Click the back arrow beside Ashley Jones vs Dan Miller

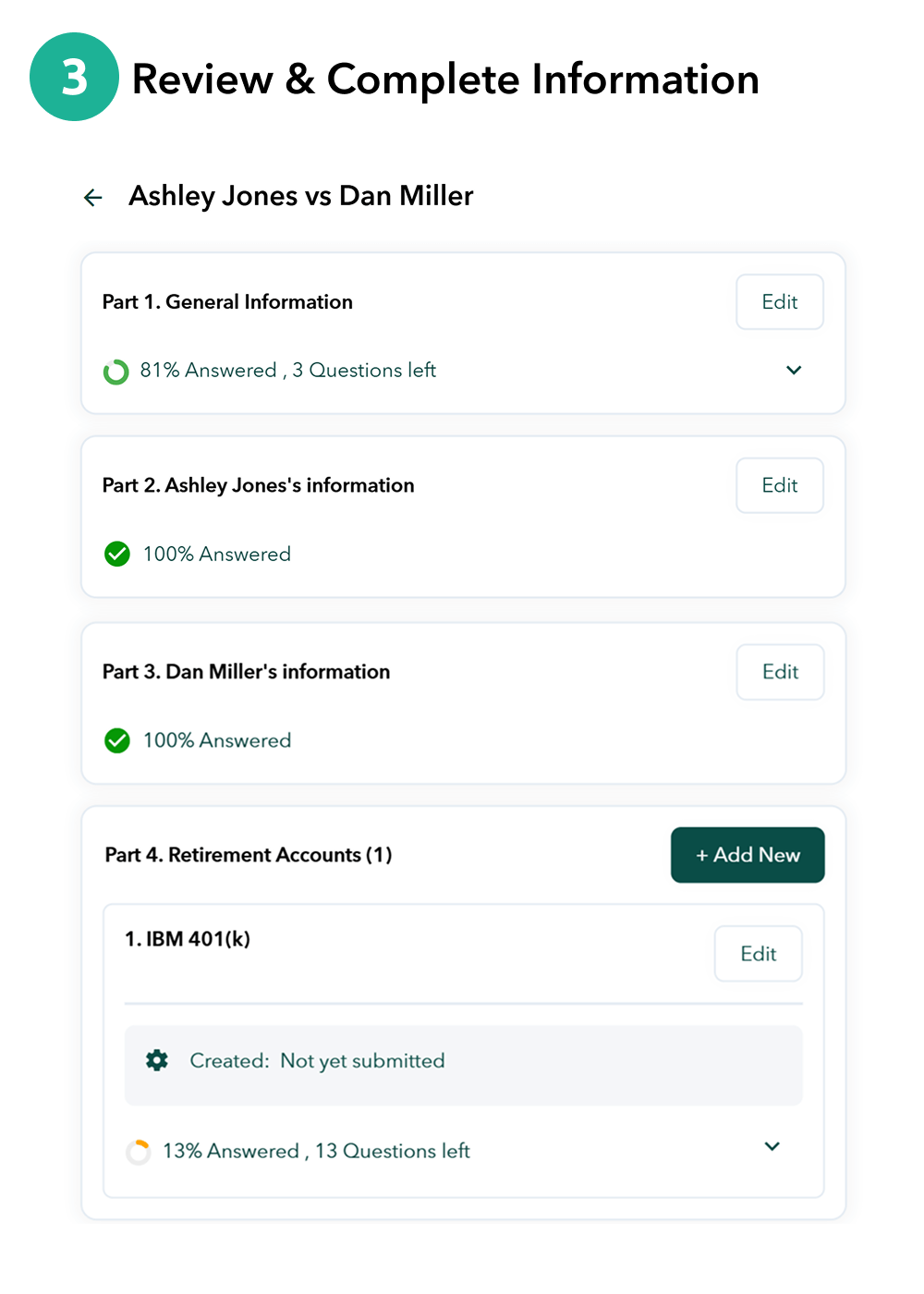(x=93, y=197)
